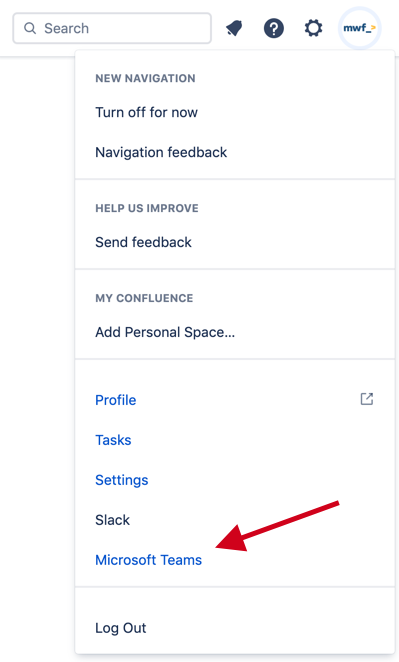Open the Tasks link
Viewport: 399px width, 662px height.
point(113,440)
